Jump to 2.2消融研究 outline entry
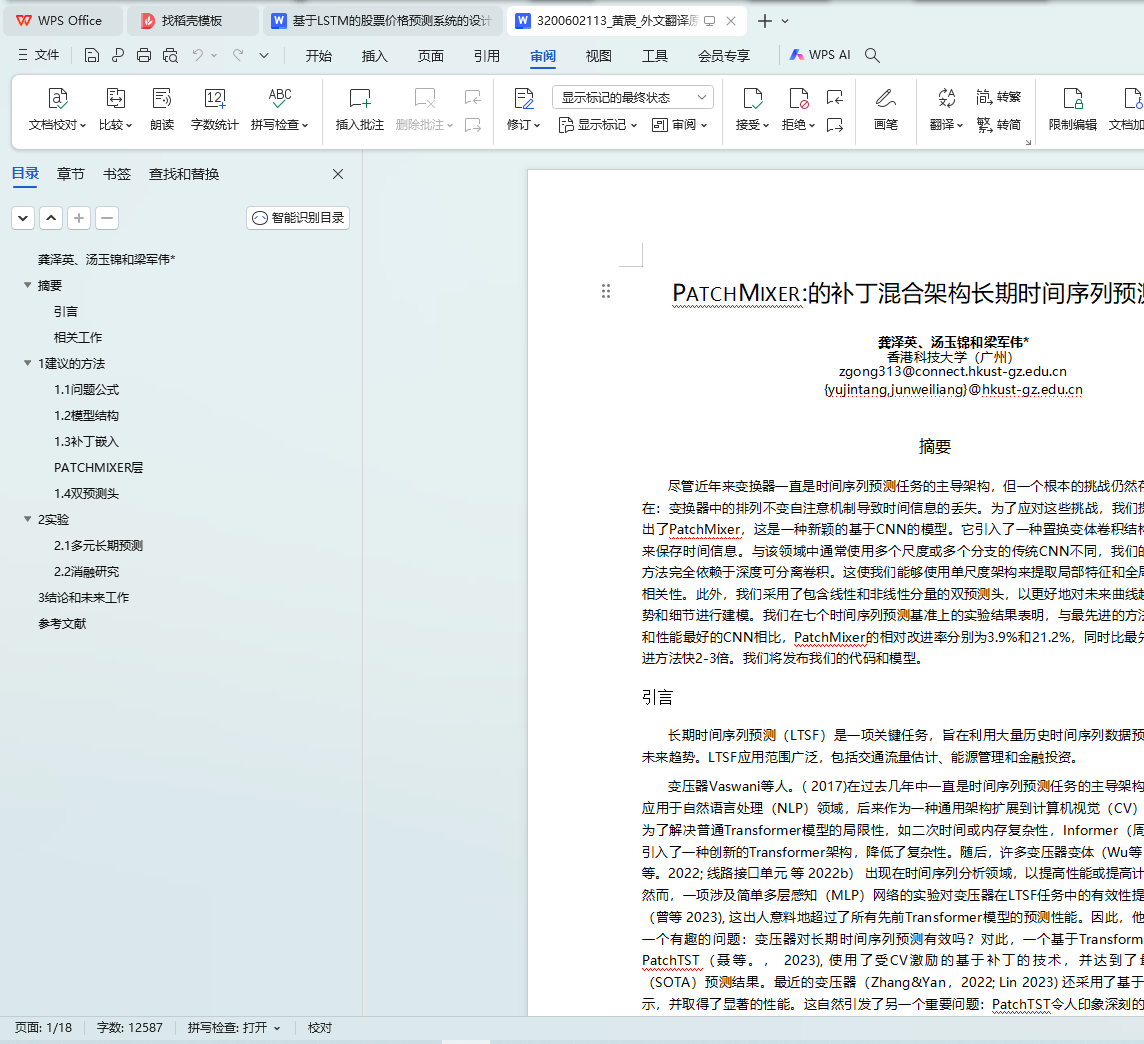 [87, 571]
